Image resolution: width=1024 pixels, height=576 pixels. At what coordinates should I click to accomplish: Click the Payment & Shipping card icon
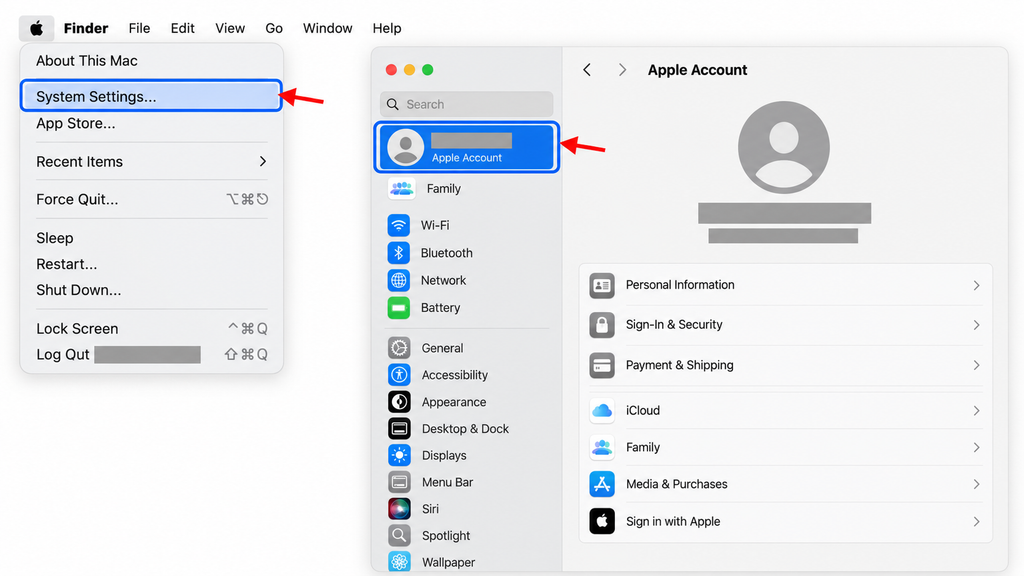pos(602,365)
